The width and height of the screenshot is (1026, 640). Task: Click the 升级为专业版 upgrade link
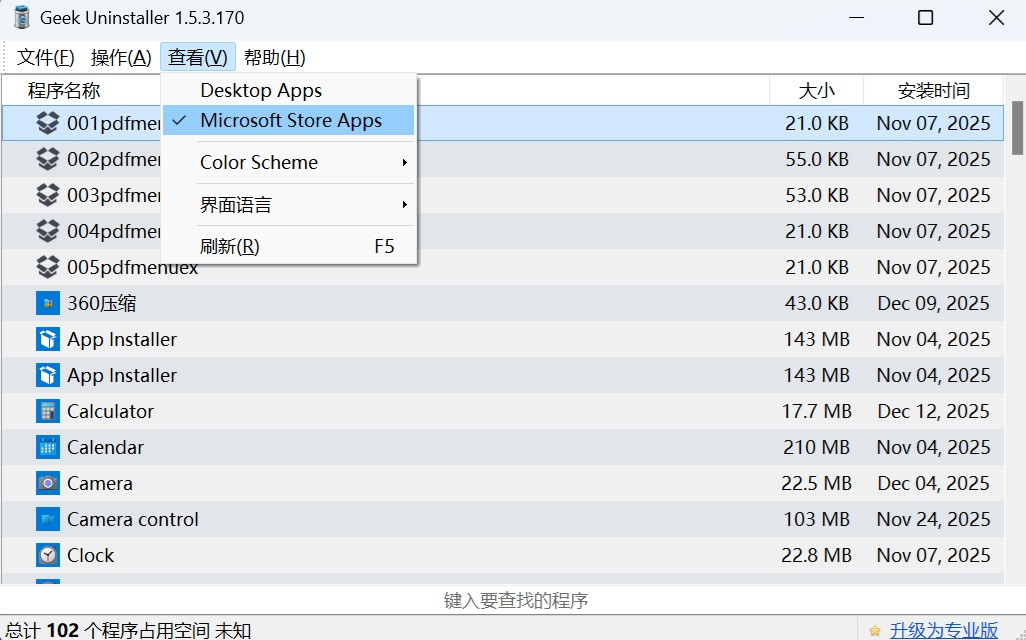pos(940,630)
